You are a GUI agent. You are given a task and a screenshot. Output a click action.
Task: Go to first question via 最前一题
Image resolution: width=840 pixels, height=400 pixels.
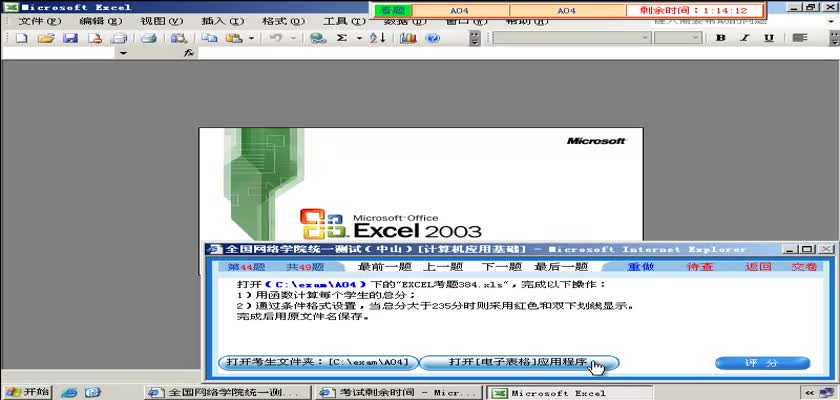coord(385,267)
